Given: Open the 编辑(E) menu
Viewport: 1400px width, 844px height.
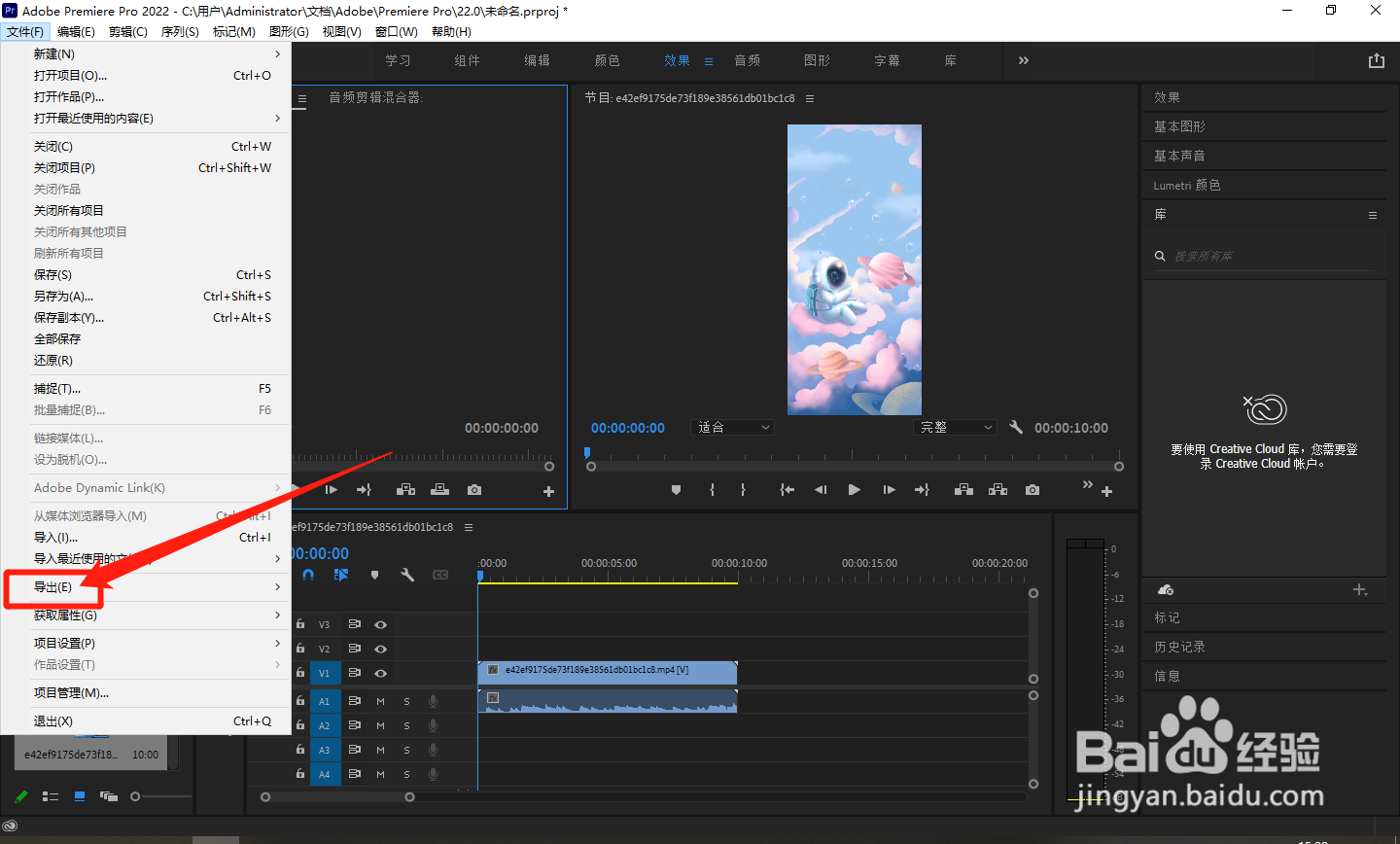Looking at the screenshot, I should (76, 32).
